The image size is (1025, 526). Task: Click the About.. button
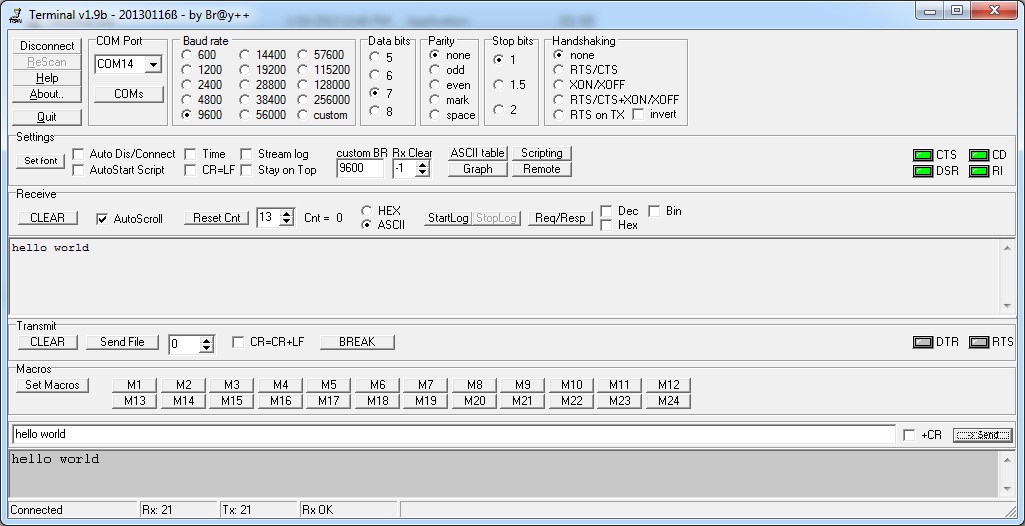(47, 94)
